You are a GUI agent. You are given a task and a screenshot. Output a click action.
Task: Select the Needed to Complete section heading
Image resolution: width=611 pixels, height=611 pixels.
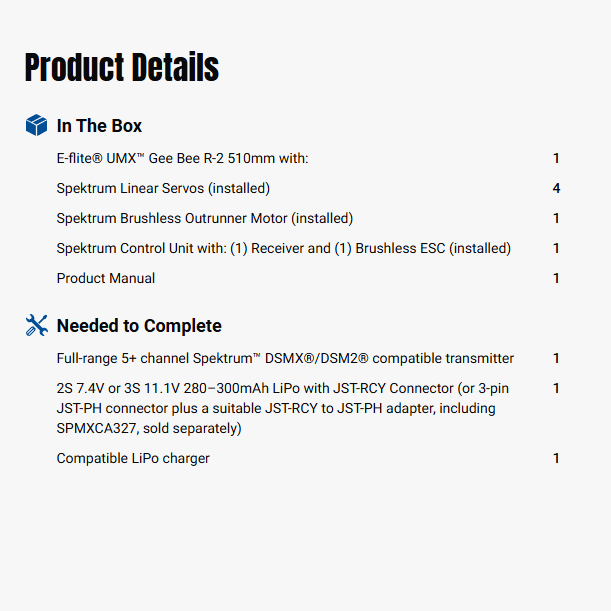pyautogui.click(x=139, y=326)
